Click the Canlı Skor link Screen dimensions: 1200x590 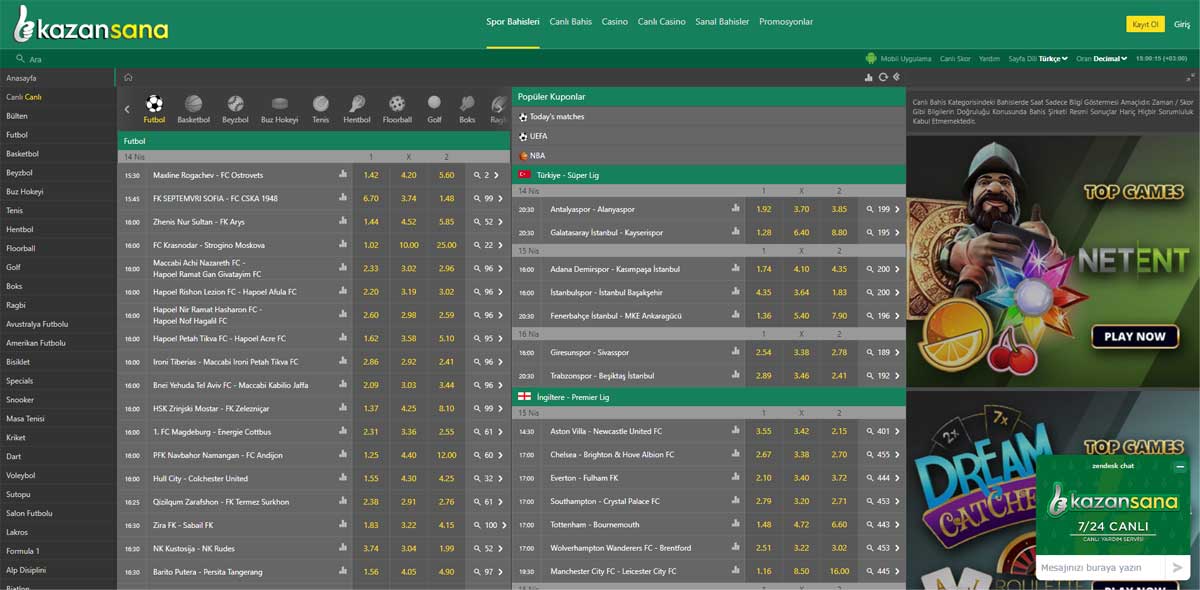pyautogui.click(x=955, y=59)
